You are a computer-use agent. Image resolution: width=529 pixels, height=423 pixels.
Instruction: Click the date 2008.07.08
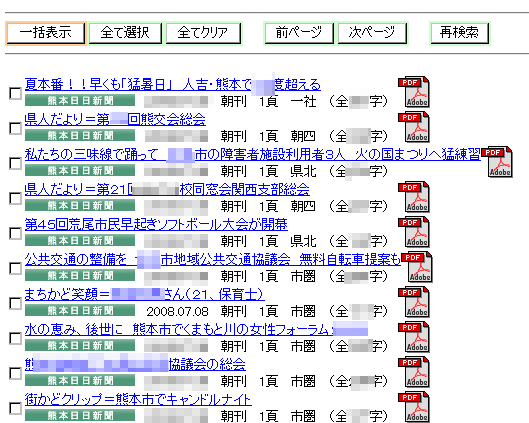177,311
